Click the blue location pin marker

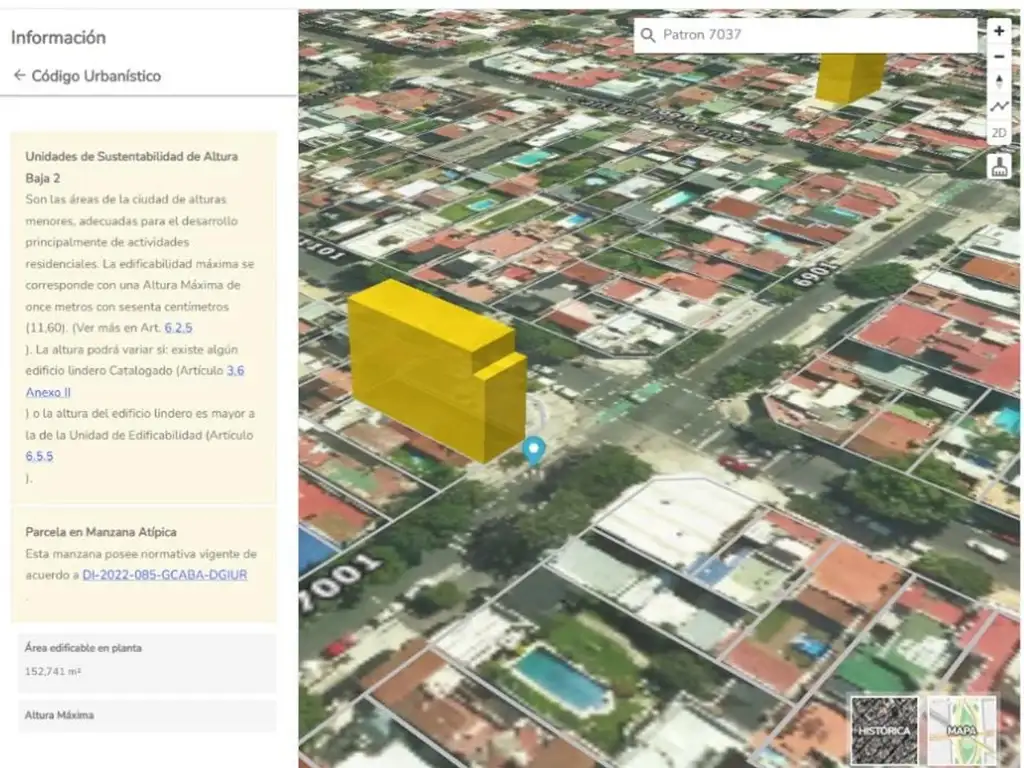click(x=534, y=450)
